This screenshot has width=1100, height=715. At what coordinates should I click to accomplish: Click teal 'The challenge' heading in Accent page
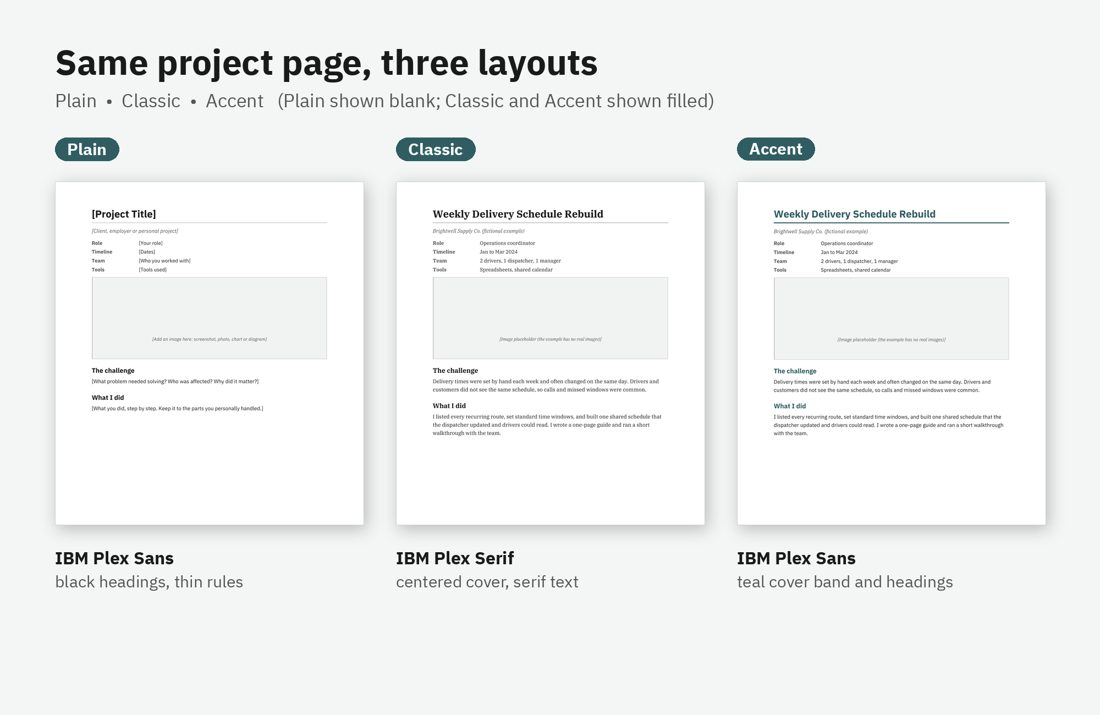click(x=795, y=371)
